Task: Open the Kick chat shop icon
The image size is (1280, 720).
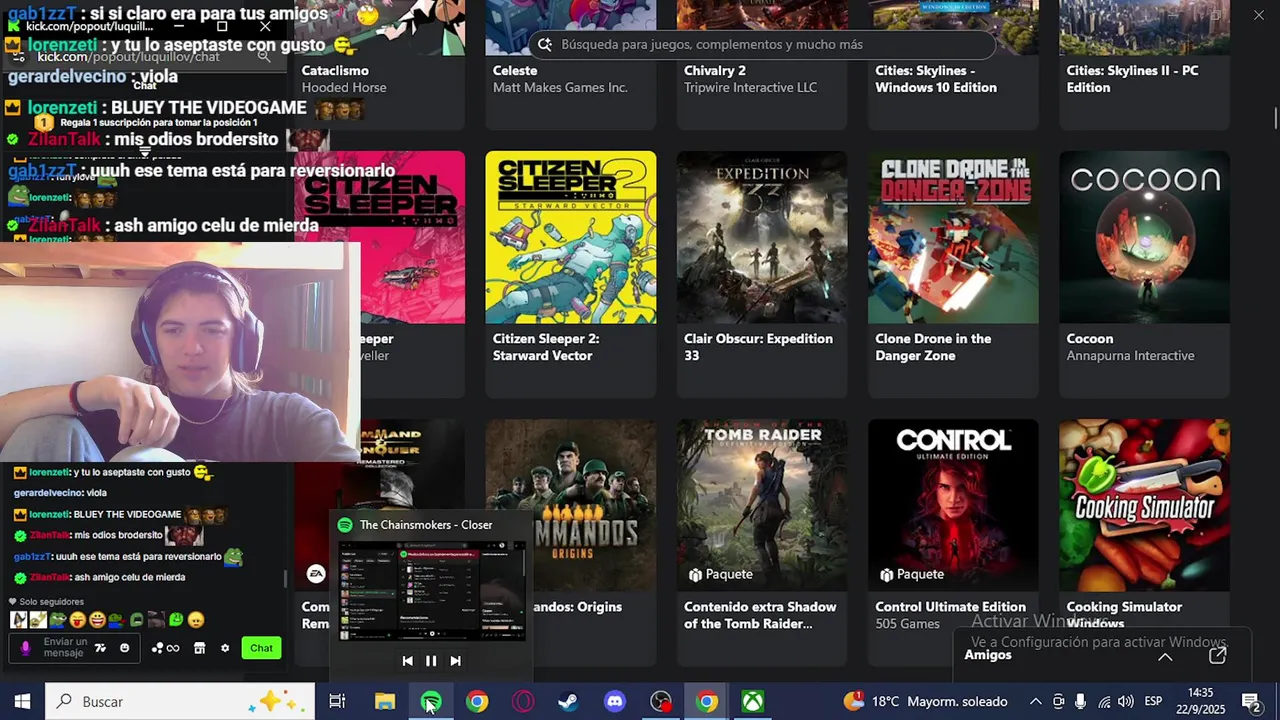Action: pyautogui.click(x=199, y=648)
